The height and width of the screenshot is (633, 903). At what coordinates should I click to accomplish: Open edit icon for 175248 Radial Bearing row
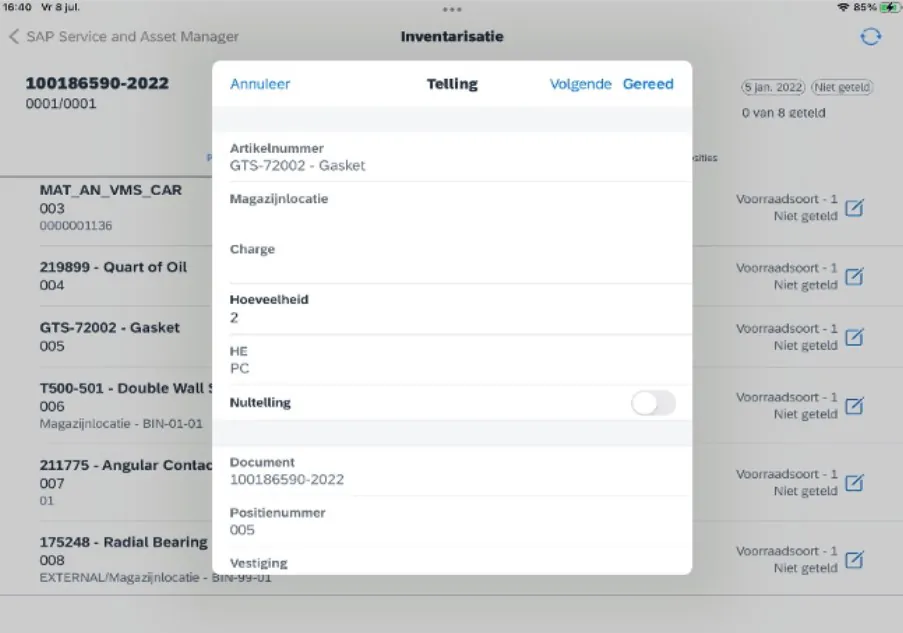(854, 560)
